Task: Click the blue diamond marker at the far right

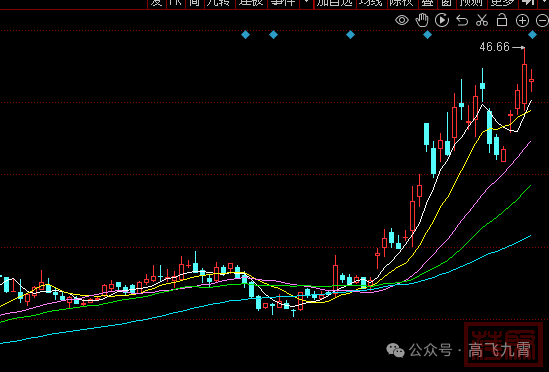Action: [x=532, y=35]
